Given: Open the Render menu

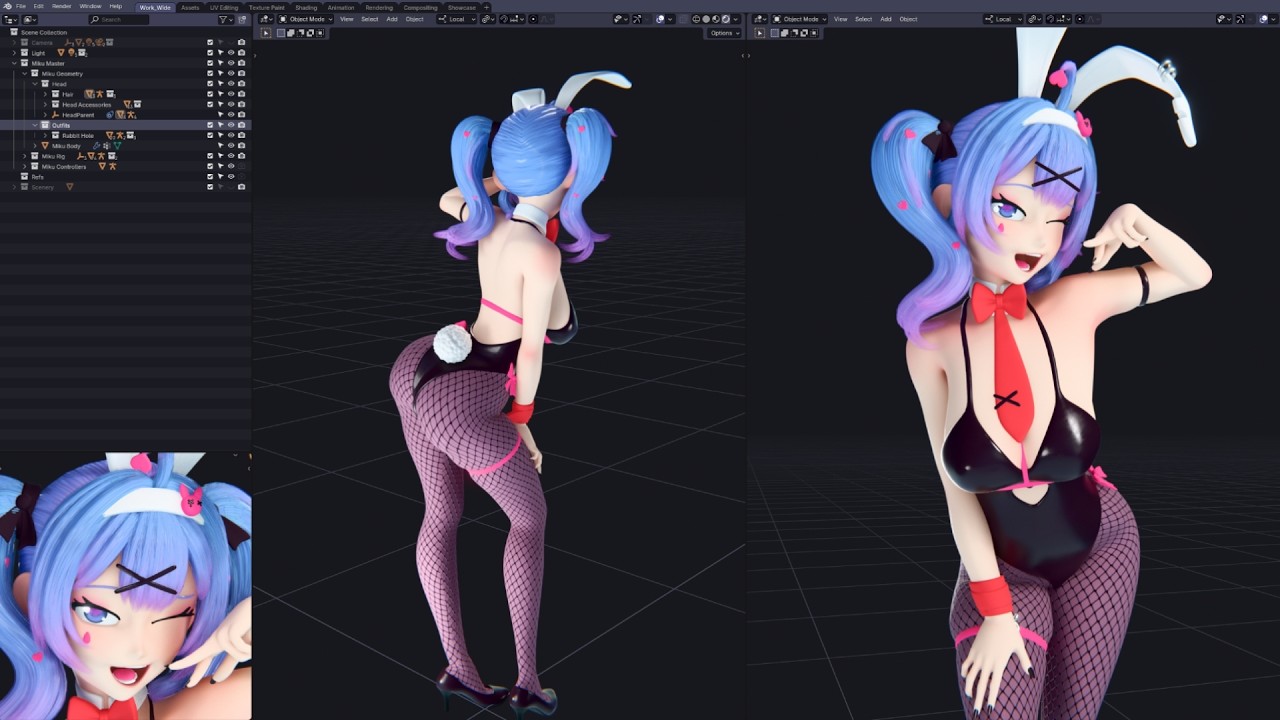Looking at the screenshot, I should [61, 6].
